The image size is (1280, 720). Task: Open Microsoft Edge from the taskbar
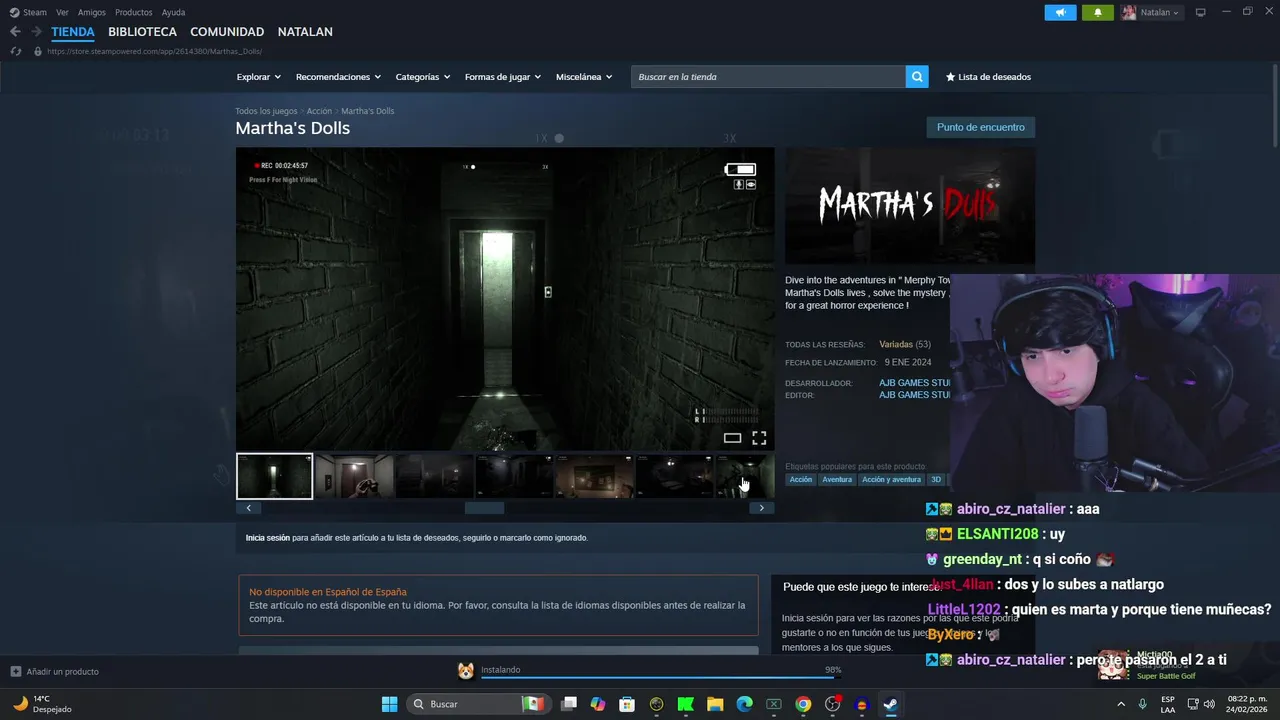[x=744, y=704]
